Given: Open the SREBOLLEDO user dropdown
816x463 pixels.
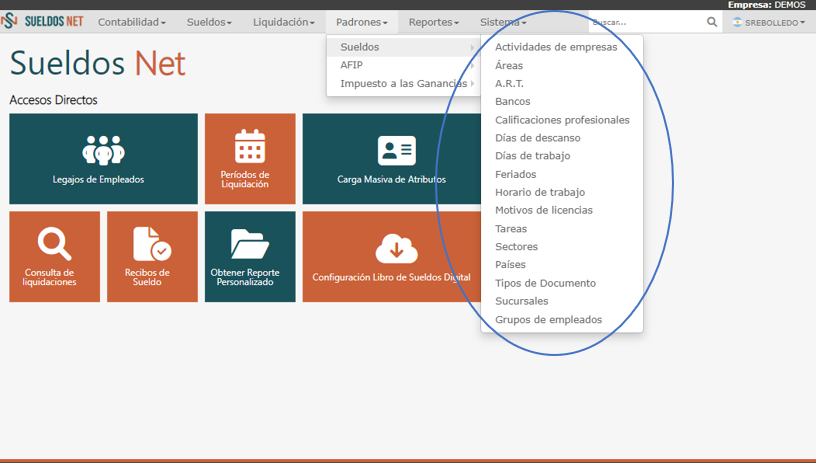Looking at the screenshot, I should point(769,22).
